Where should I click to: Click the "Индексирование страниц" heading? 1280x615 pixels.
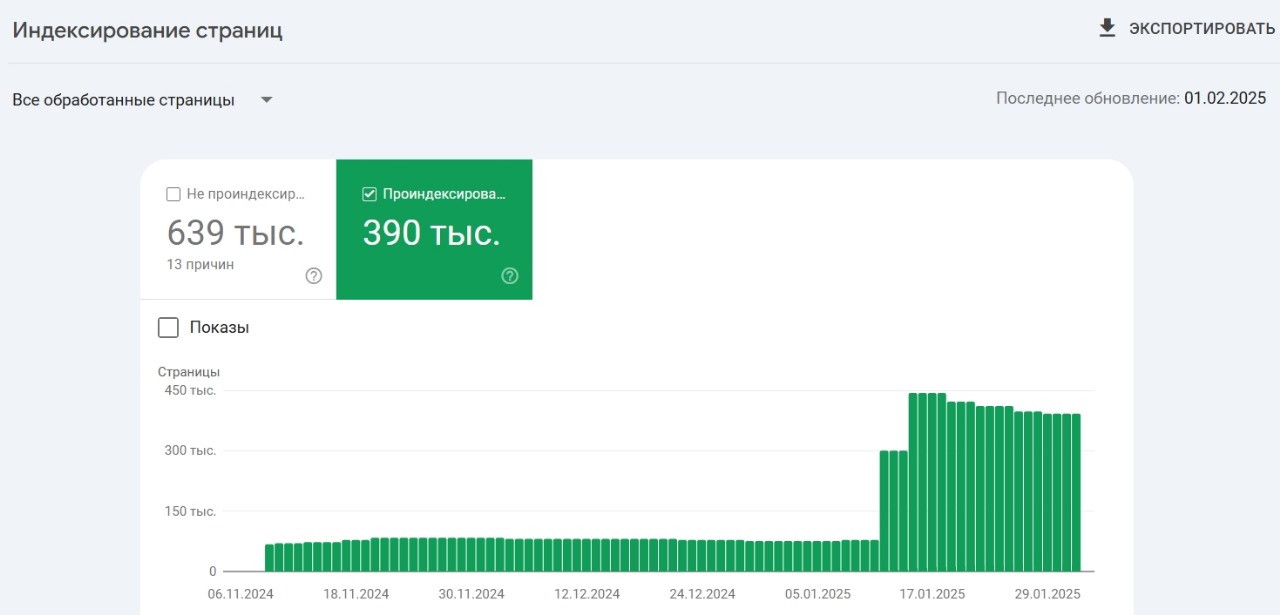pyautogui.click(x=148, y=30)
